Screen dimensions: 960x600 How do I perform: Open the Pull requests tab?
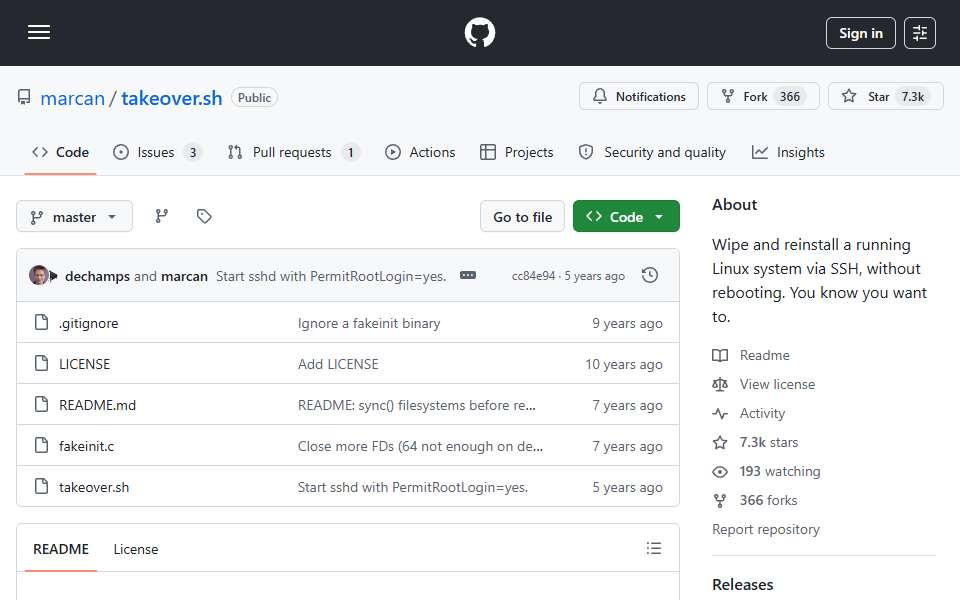293,152
